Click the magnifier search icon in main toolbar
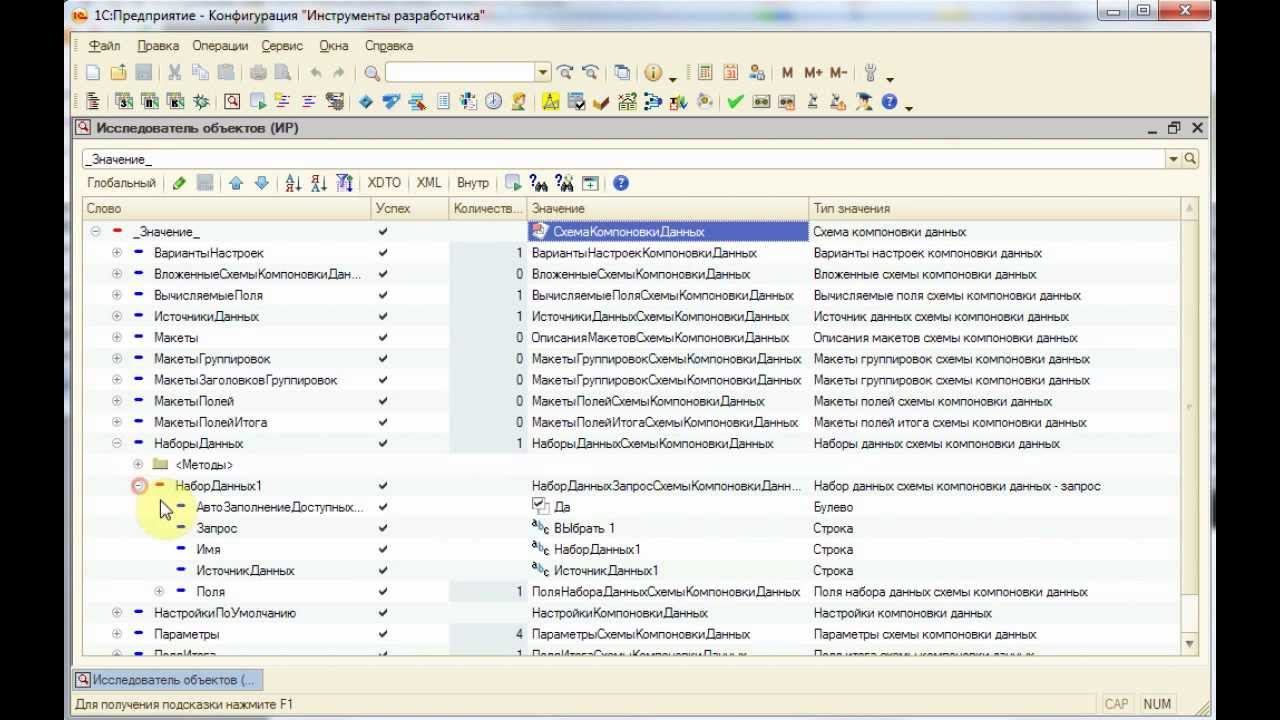The height and width of the screenshot is (720, 1280). [x=372, y=73]
